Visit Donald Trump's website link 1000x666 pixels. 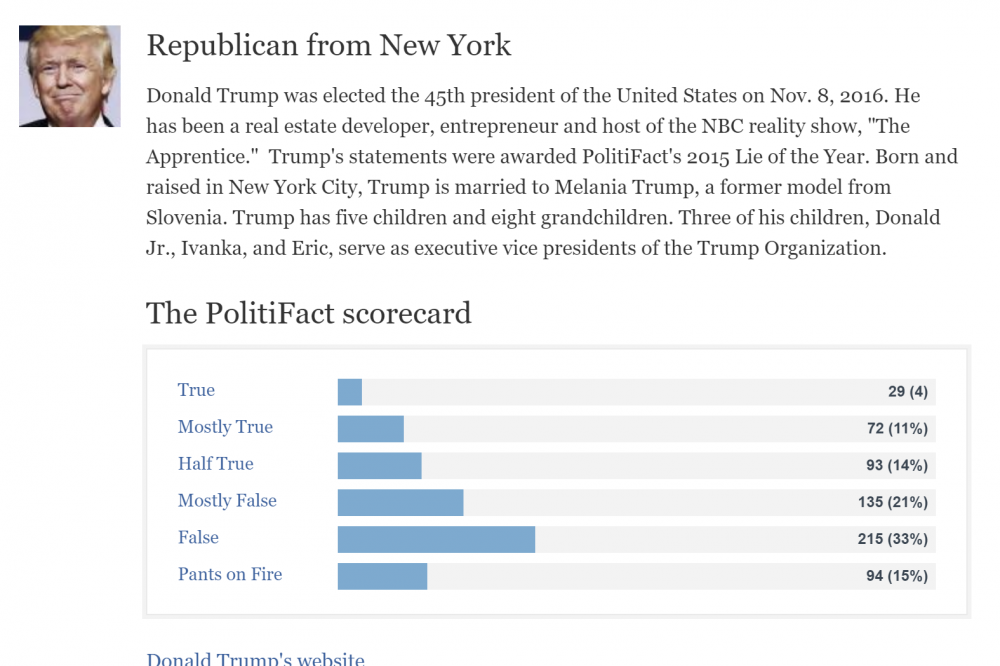click(x=256, y=658)
